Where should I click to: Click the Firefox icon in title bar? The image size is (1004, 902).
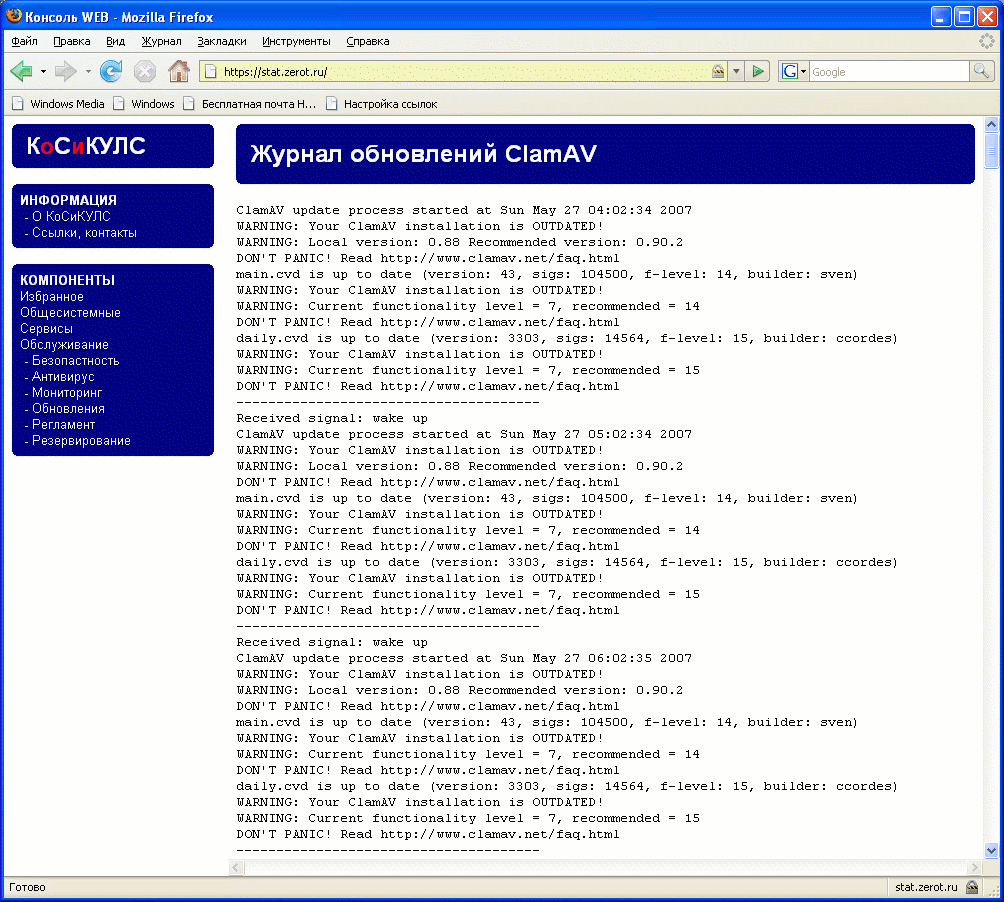click(13, 15)
